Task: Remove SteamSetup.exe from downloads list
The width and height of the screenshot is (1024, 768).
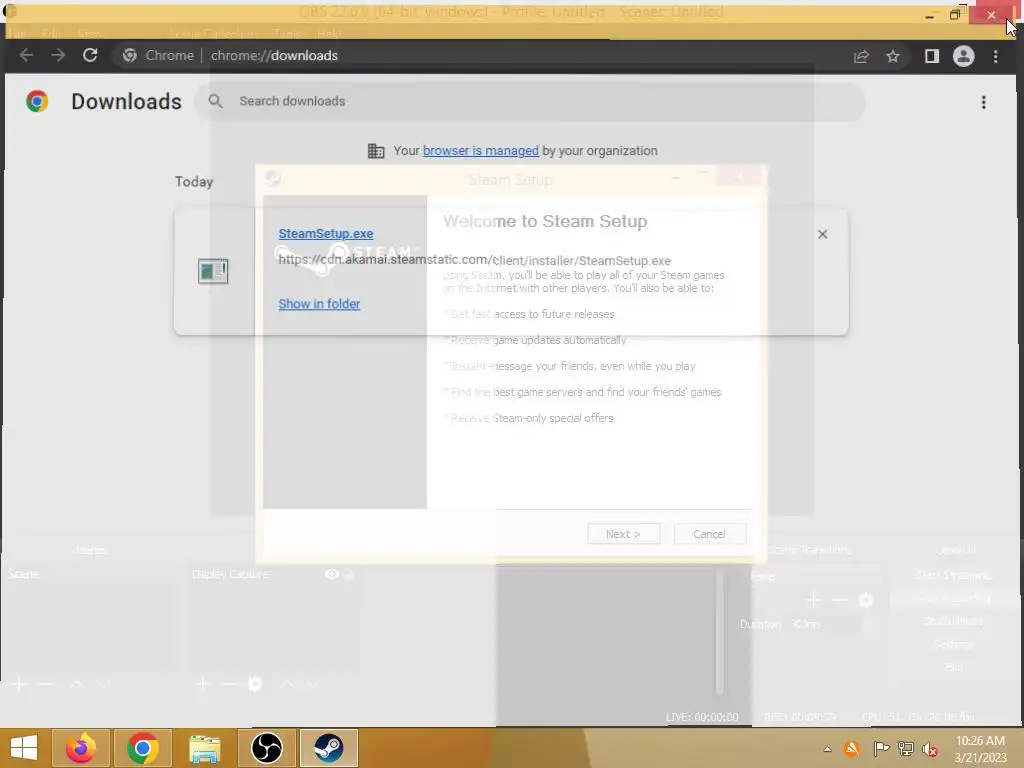Action: click(822, 234)
